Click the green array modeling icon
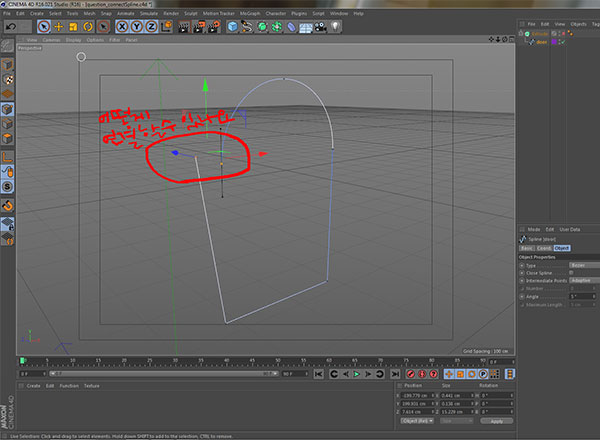This screenshot has width=600, height=440. pos(277,27)
